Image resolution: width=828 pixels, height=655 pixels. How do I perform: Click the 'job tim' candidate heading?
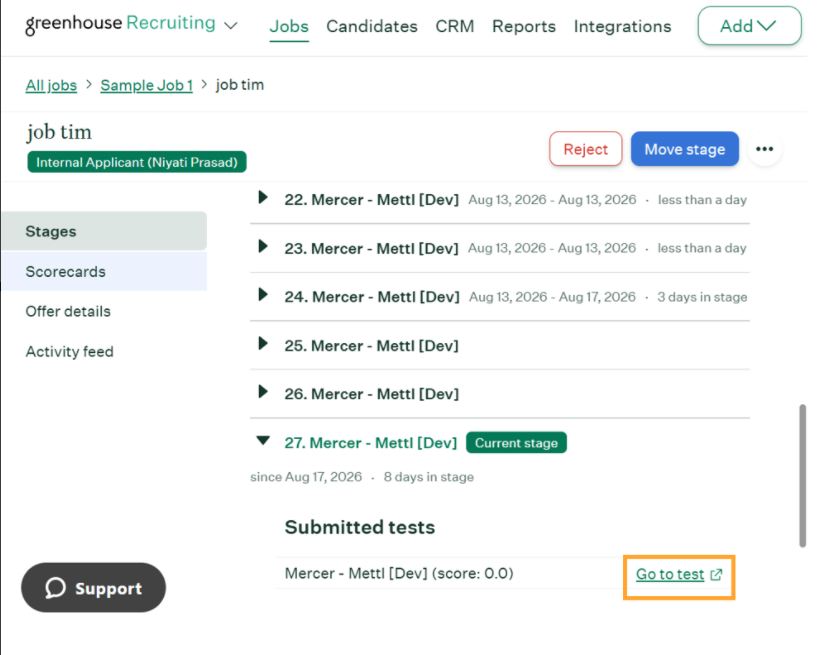pos(59,132)
